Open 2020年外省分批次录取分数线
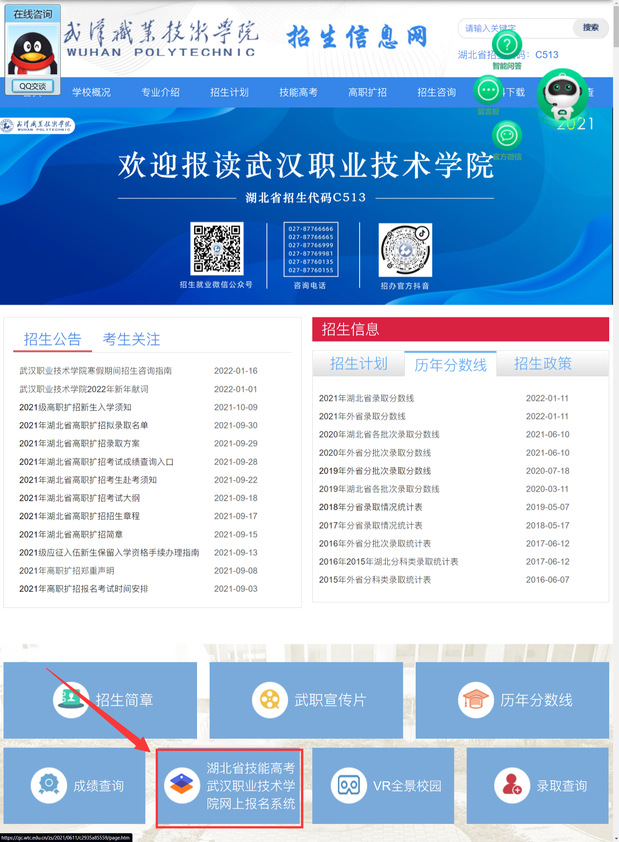Viewport: 619px width, 842px height. [x=375, y=453]
